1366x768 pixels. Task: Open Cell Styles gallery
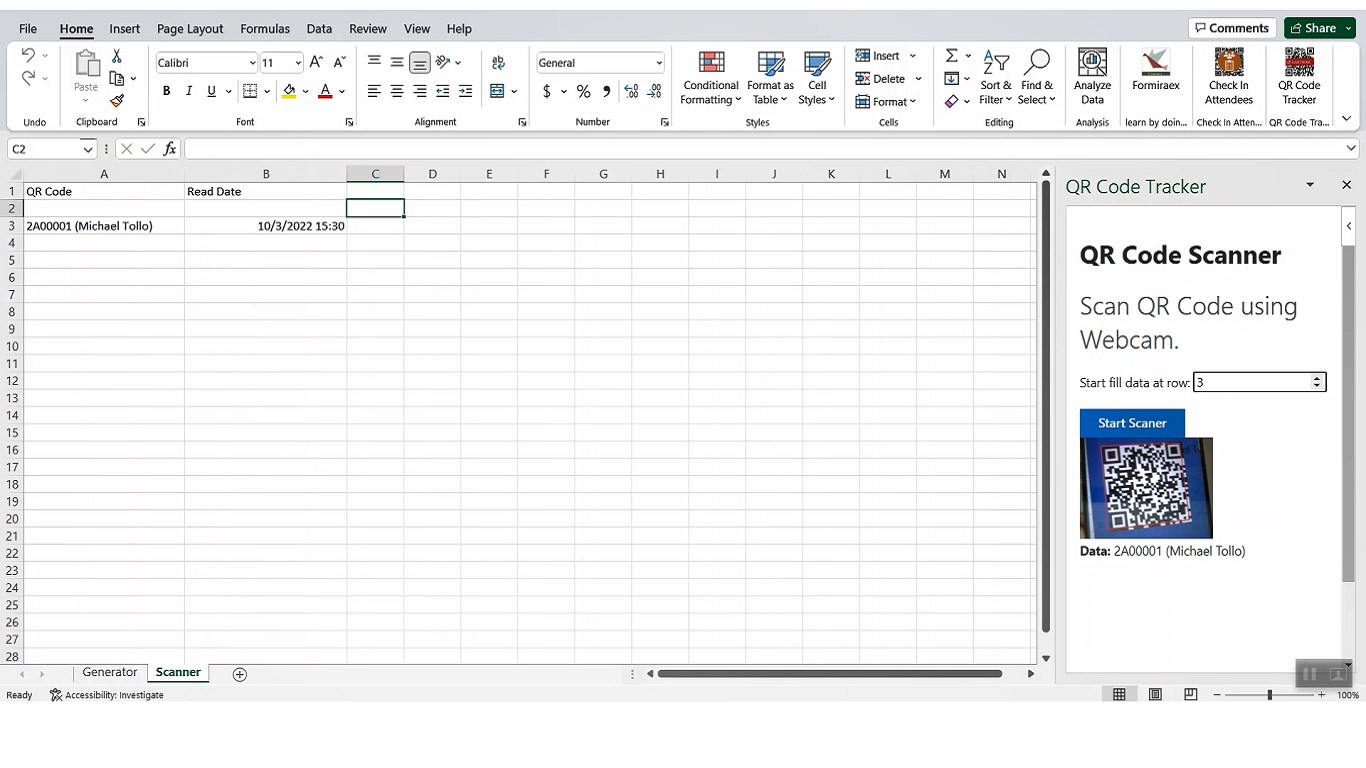tap(817, 78)
